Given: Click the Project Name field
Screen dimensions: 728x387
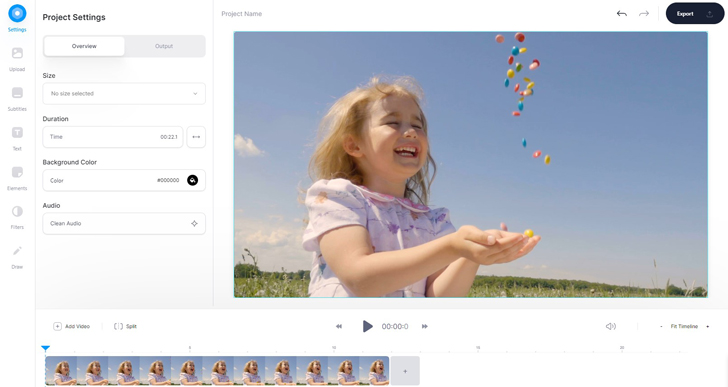Looking at the screenshot, I should (241, 14).
